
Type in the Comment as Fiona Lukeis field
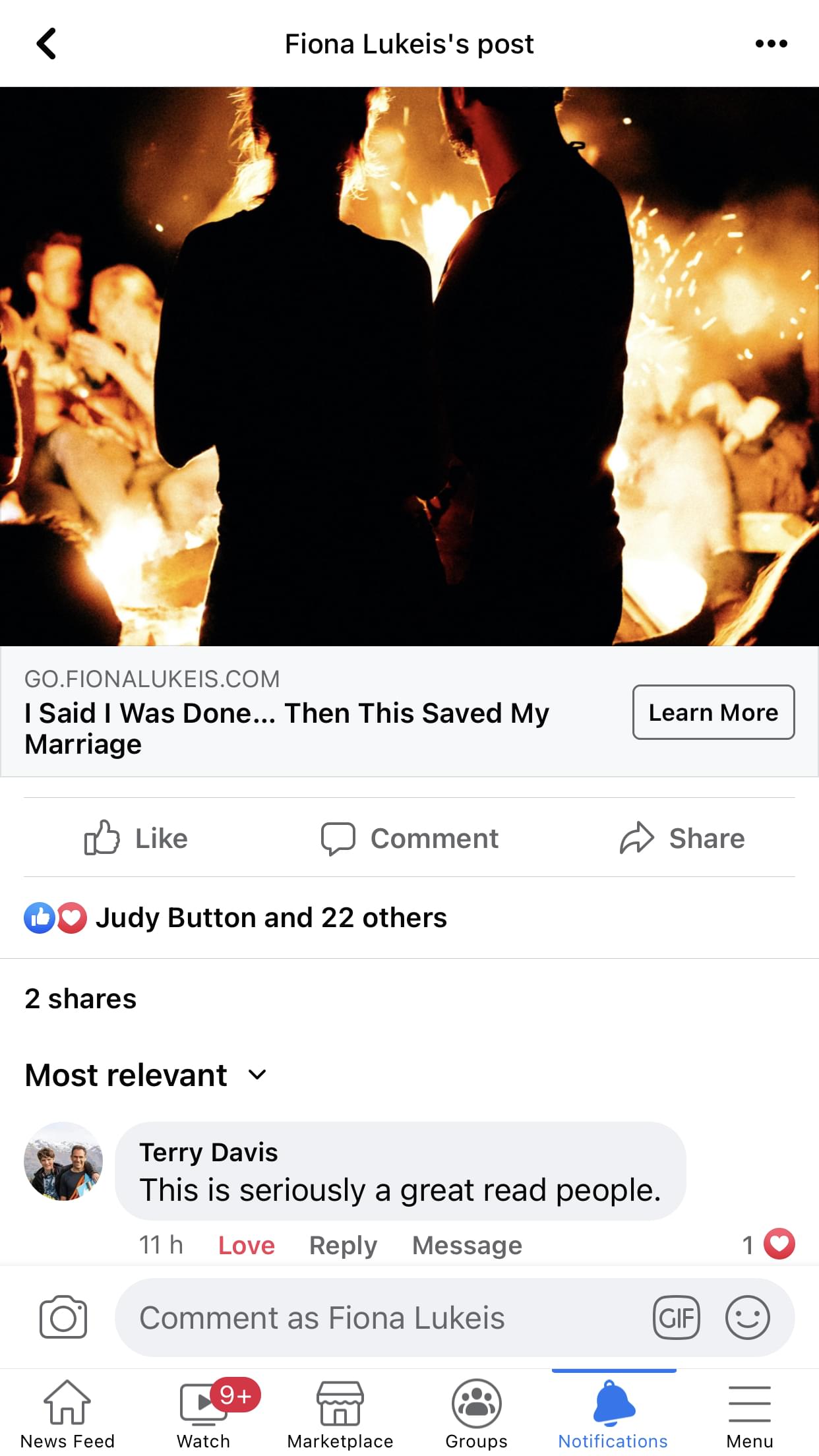(382, 1318)
